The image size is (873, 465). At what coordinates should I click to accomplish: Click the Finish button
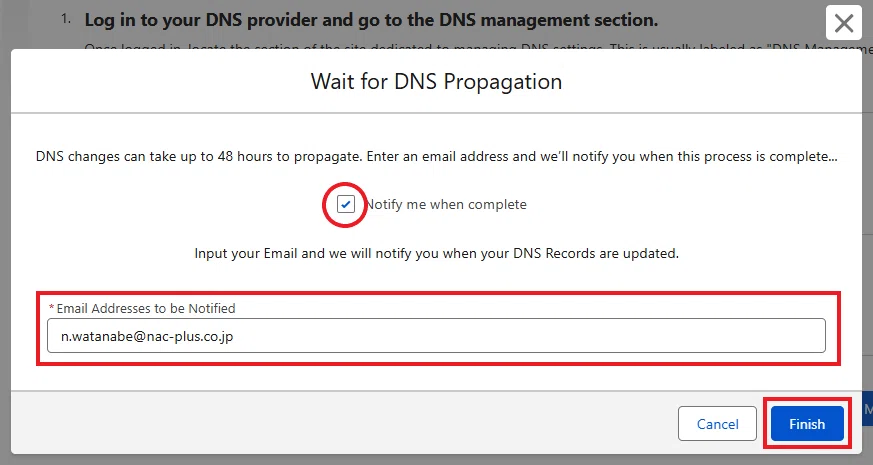coord(807,424)
